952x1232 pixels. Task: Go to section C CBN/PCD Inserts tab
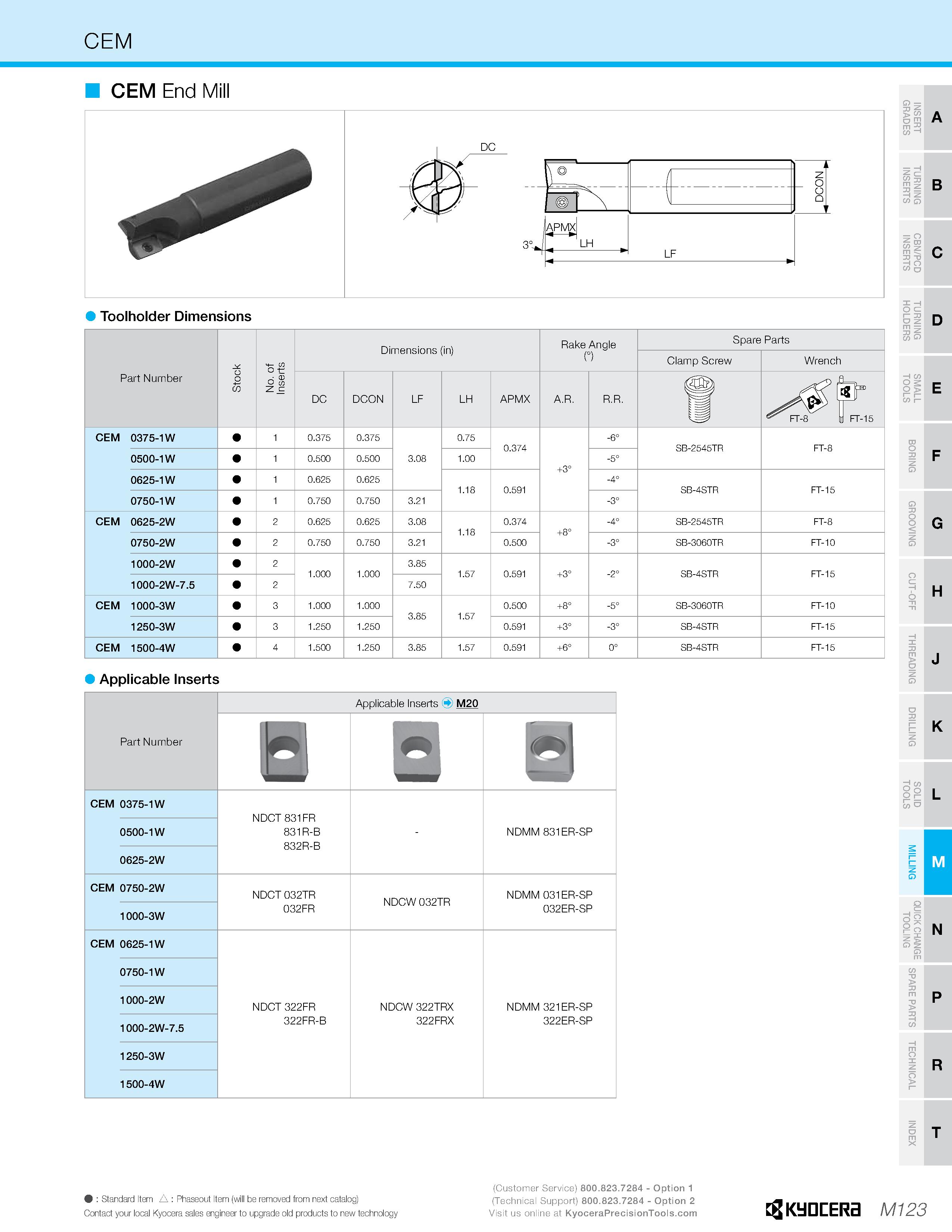pos(925,253)
